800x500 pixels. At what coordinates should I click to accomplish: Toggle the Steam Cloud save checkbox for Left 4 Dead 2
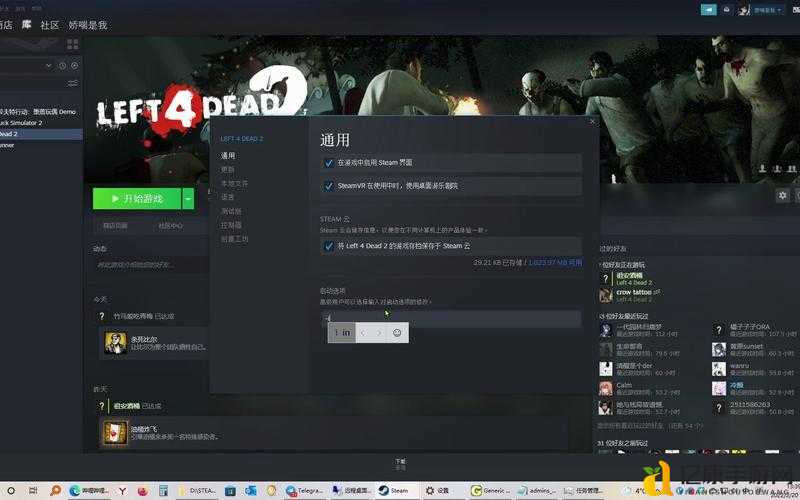[x=329, y=246]
